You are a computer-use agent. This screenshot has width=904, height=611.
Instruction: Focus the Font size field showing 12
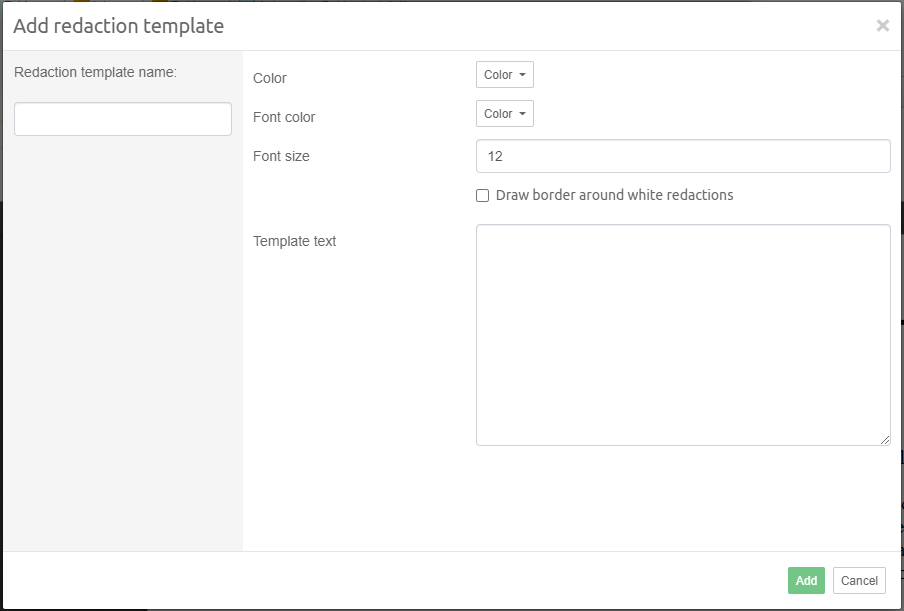pos(683,156)
